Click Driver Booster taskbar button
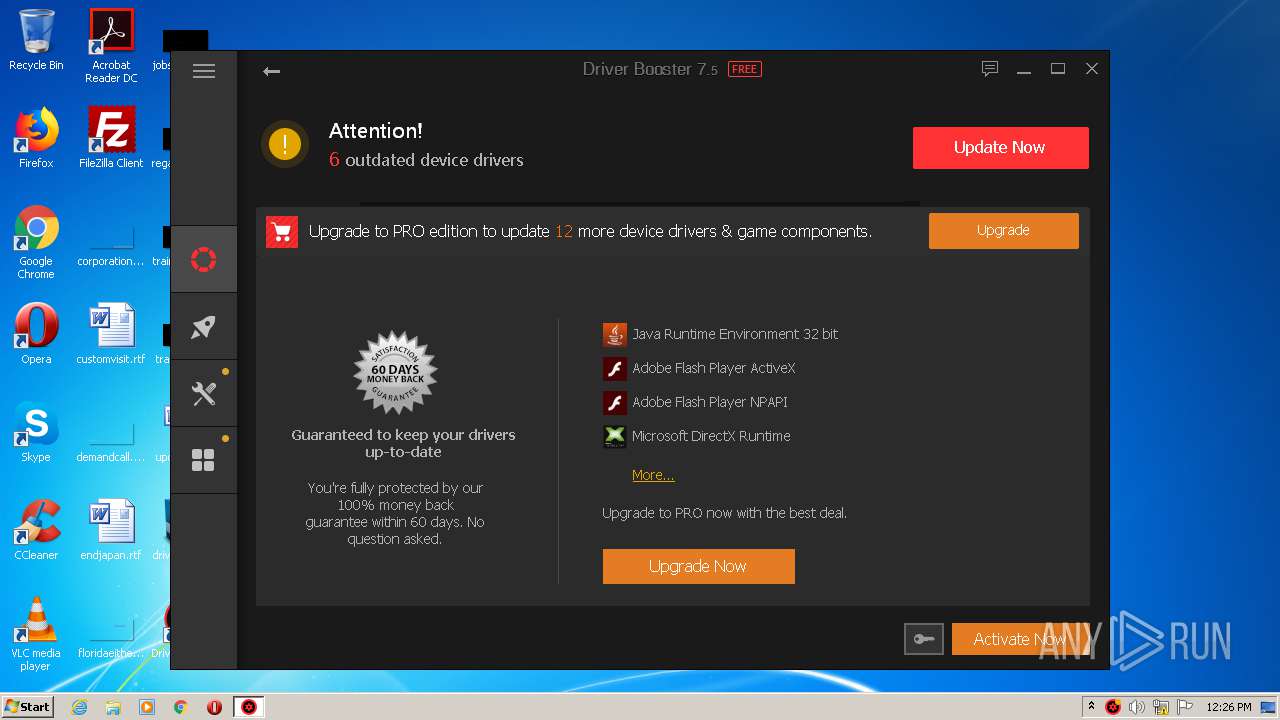1280x720 pixels. coord(249,707)
